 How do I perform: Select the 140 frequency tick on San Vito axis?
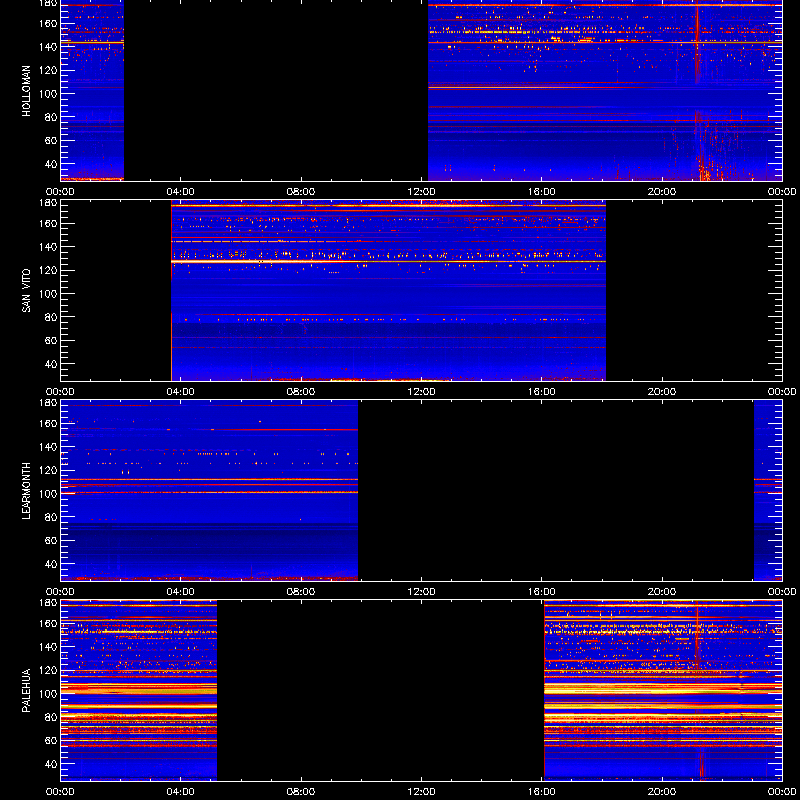coord(48,247)
